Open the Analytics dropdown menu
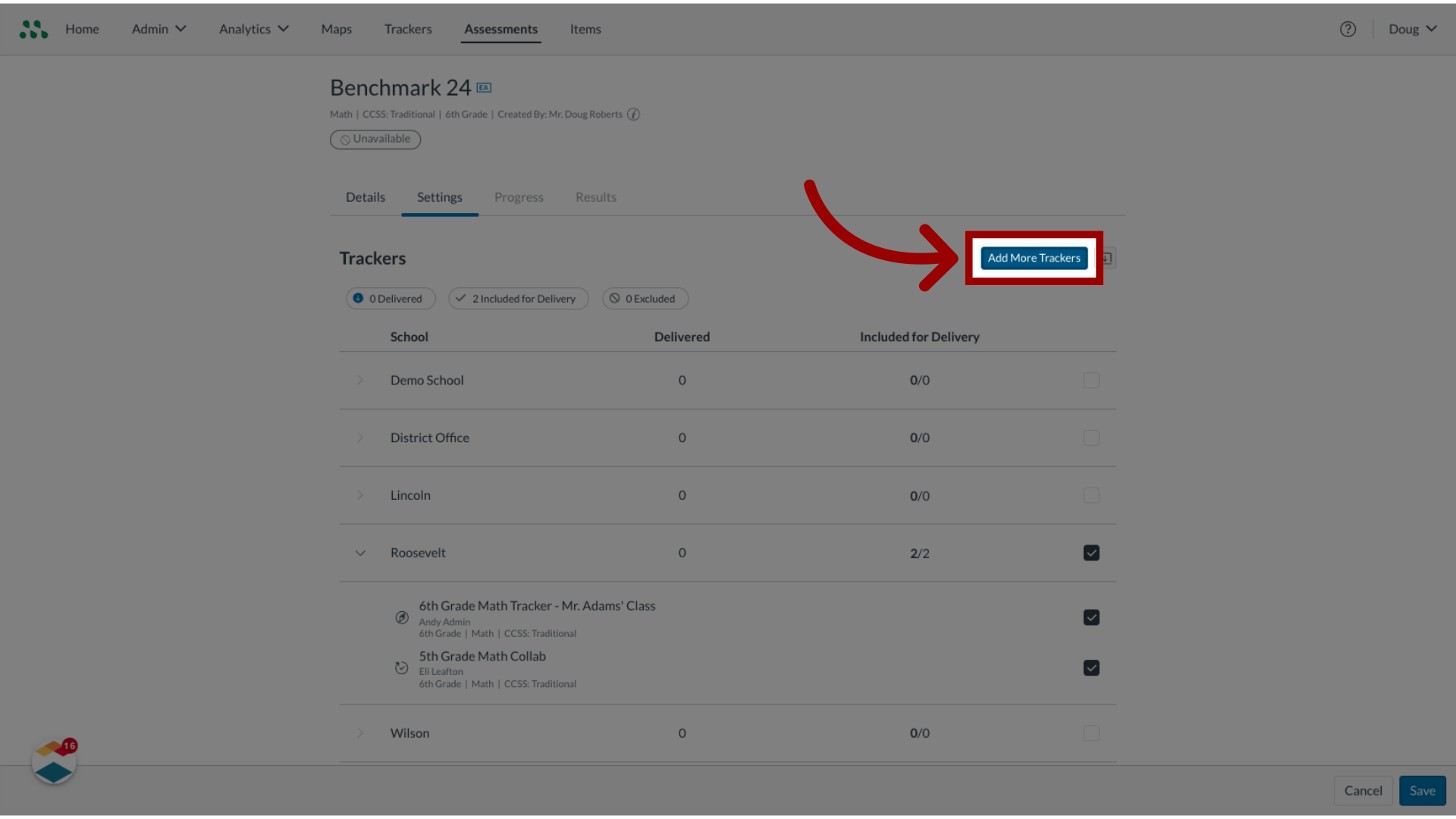Screen dimensions: 1456x819 [x=254, y=28]
